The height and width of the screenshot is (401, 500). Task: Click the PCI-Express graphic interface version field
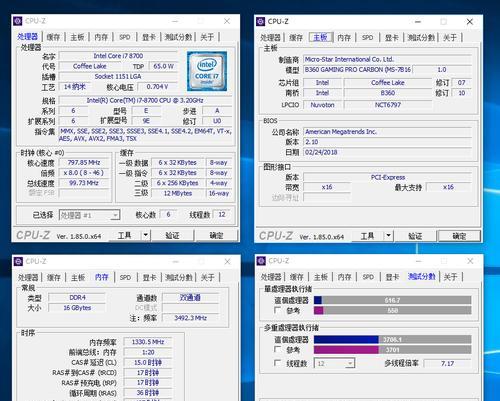(388, 177)
